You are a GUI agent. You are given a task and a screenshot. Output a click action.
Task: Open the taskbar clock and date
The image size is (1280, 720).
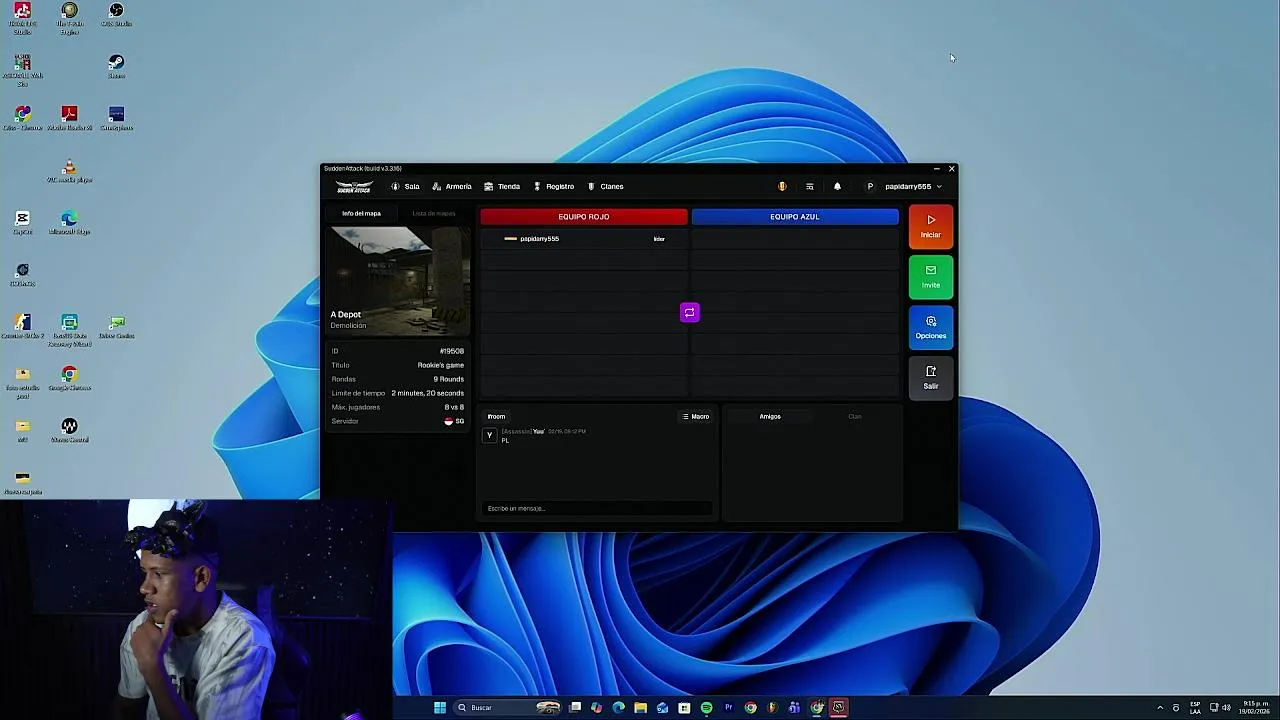1256,707
